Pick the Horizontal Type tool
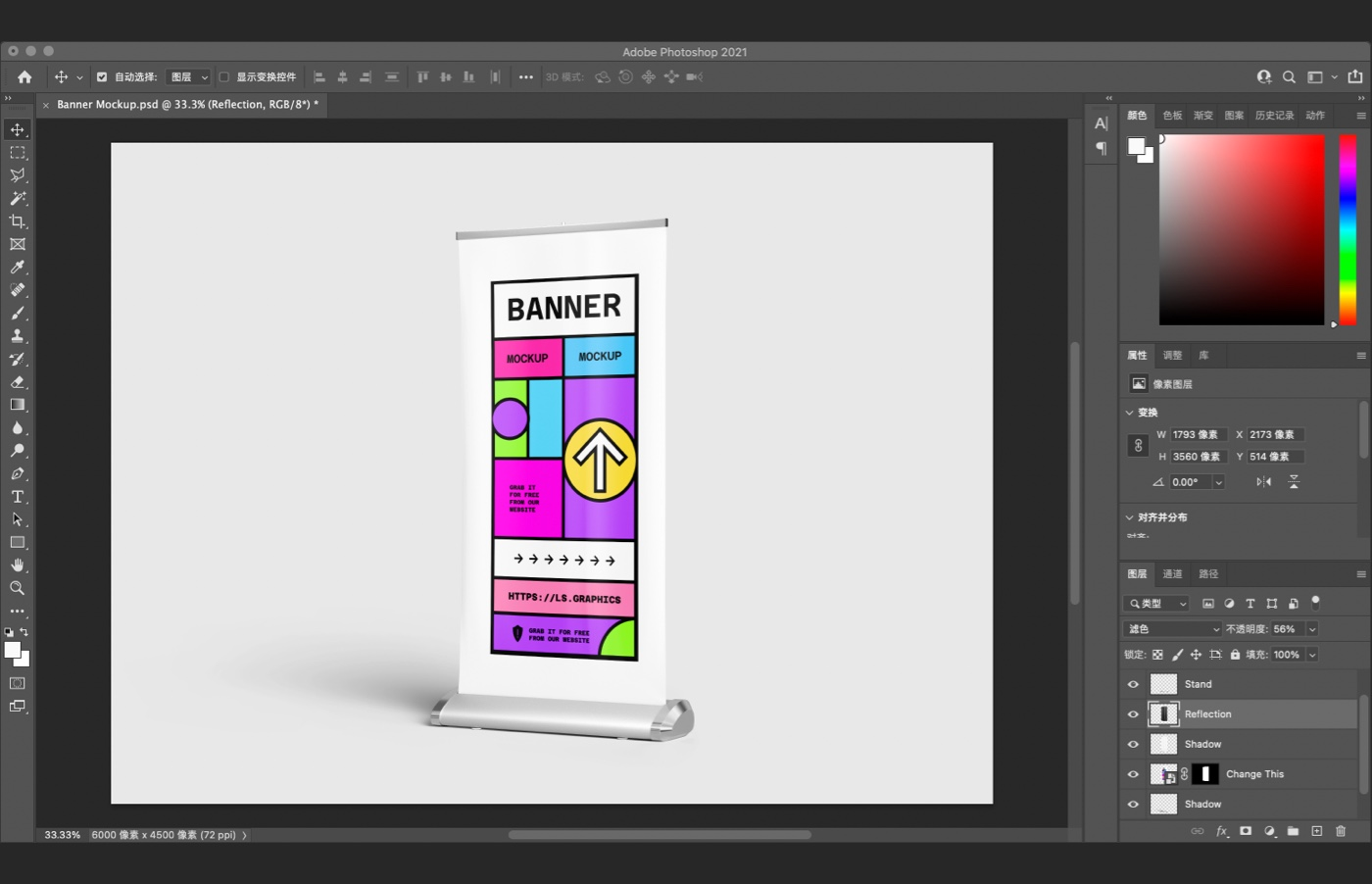Image resolution: width=1372 pixels, height=884 pixels. tap(18, 497)
